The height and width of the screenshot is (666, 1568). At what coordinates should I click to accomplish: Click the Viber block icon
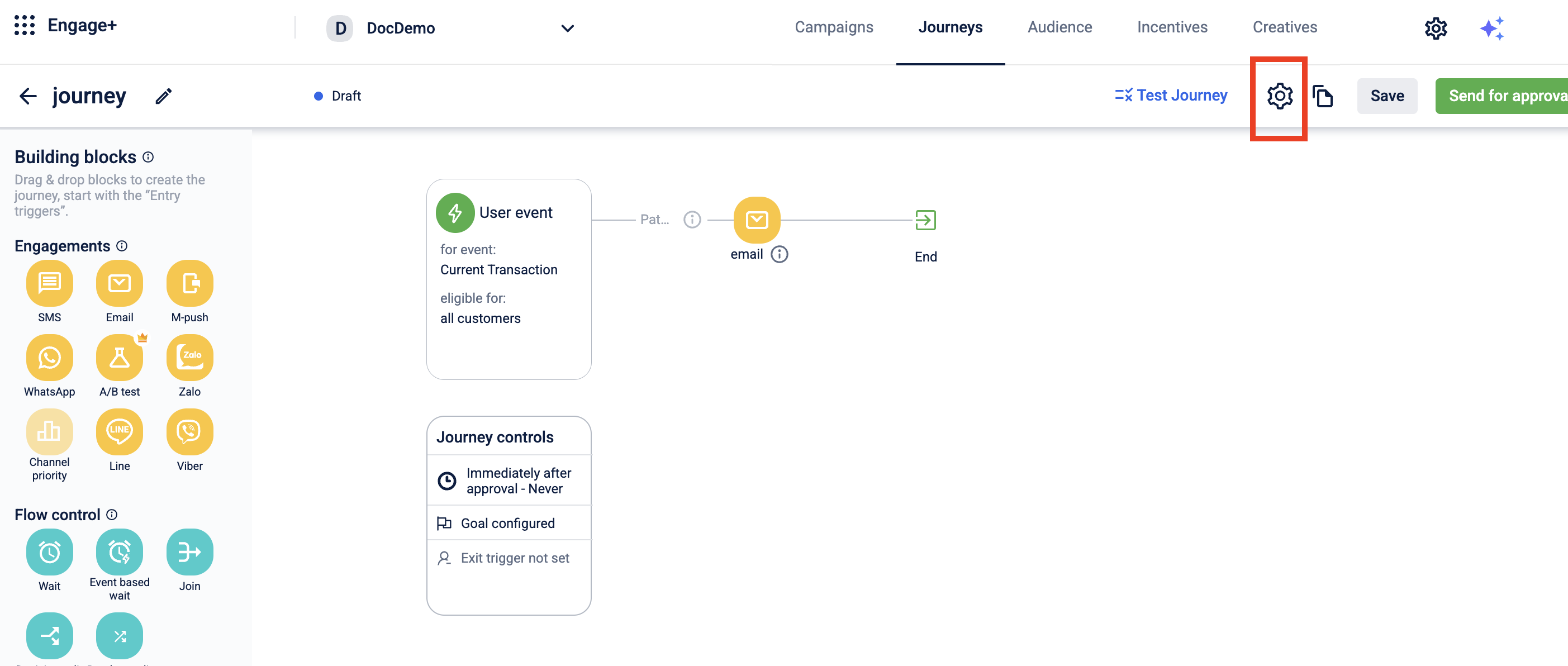pos(189,432)
